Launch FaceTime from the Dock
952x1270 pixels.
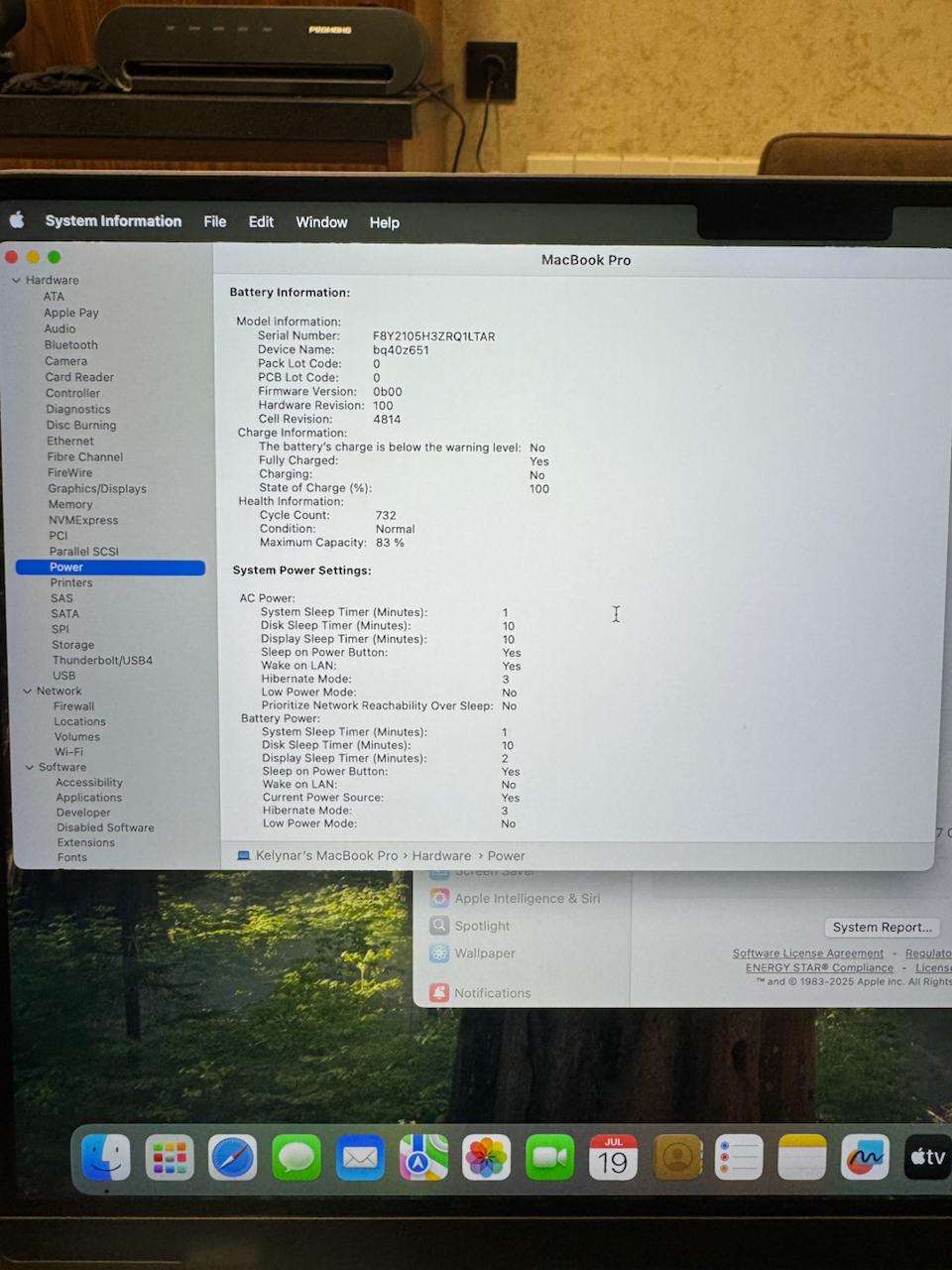(x=550, y=1157)
